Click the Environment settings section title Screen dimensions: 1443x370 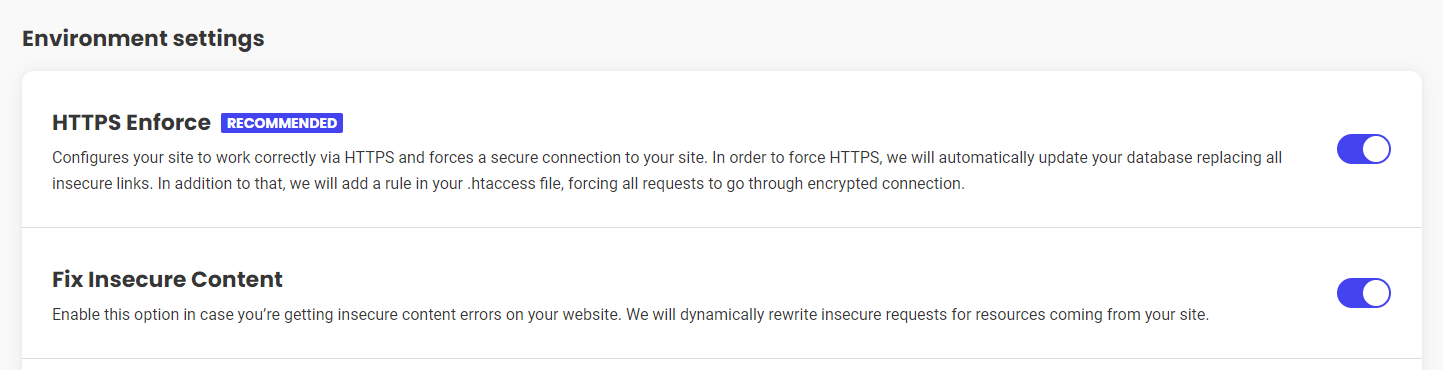coord(143,39)
